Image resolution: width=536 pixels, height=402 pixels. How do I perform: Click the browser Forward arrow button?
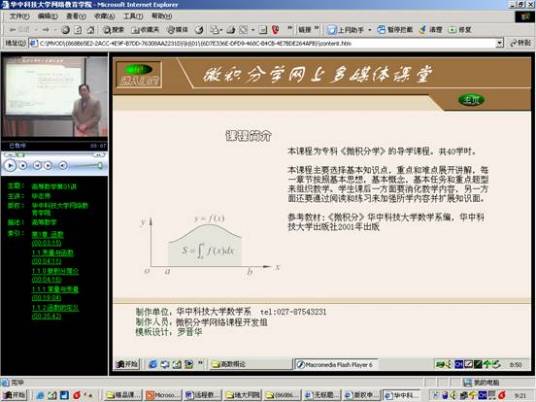point(46,30)
